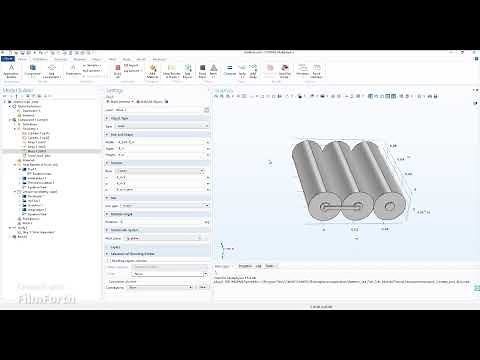Click Add Material in the ribbon
The width and height of the screenshot is (480, 360).
coord(152,71)
